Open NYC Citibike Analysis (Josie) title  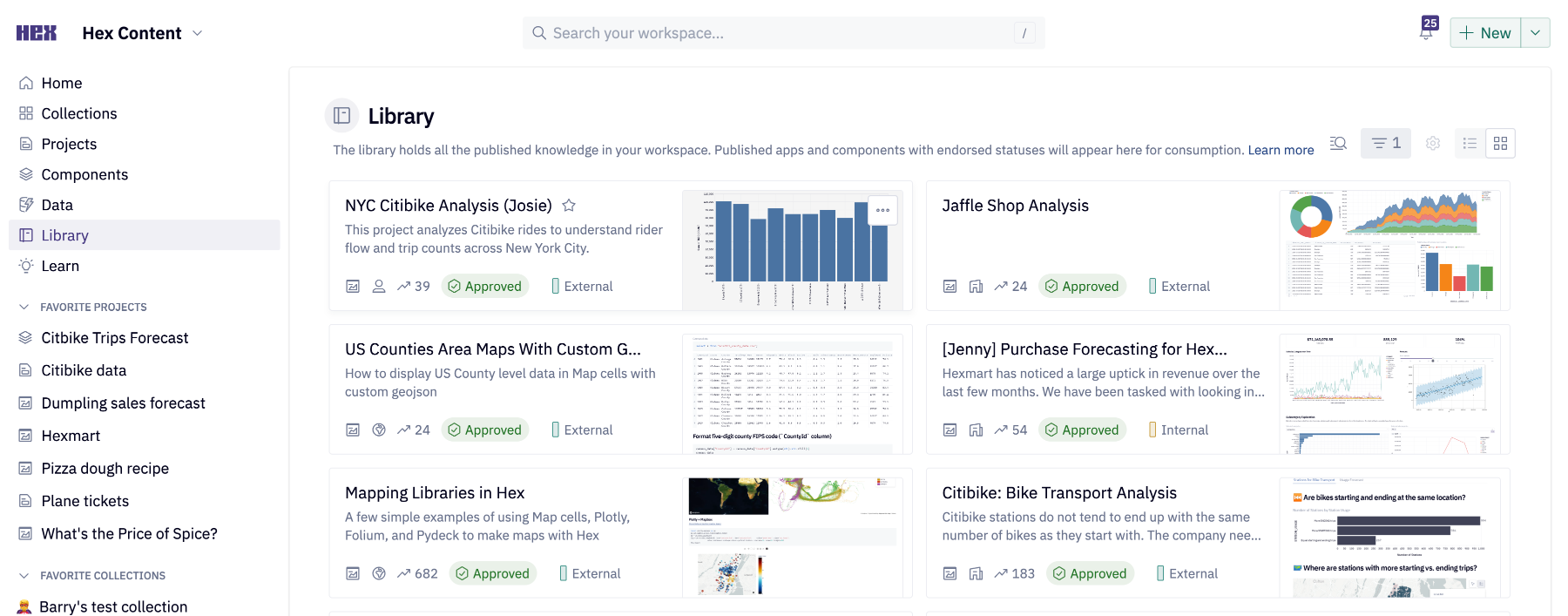point(449,206)
